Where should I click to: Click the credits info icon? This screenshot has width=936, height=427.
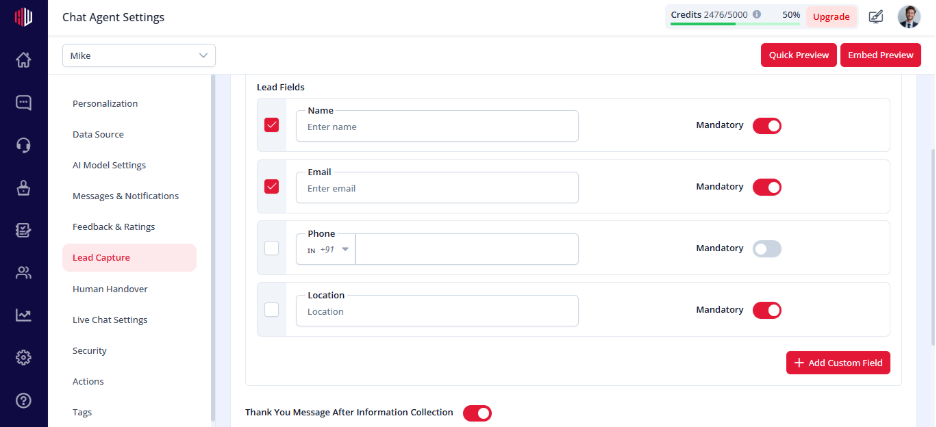pos(757,15)
